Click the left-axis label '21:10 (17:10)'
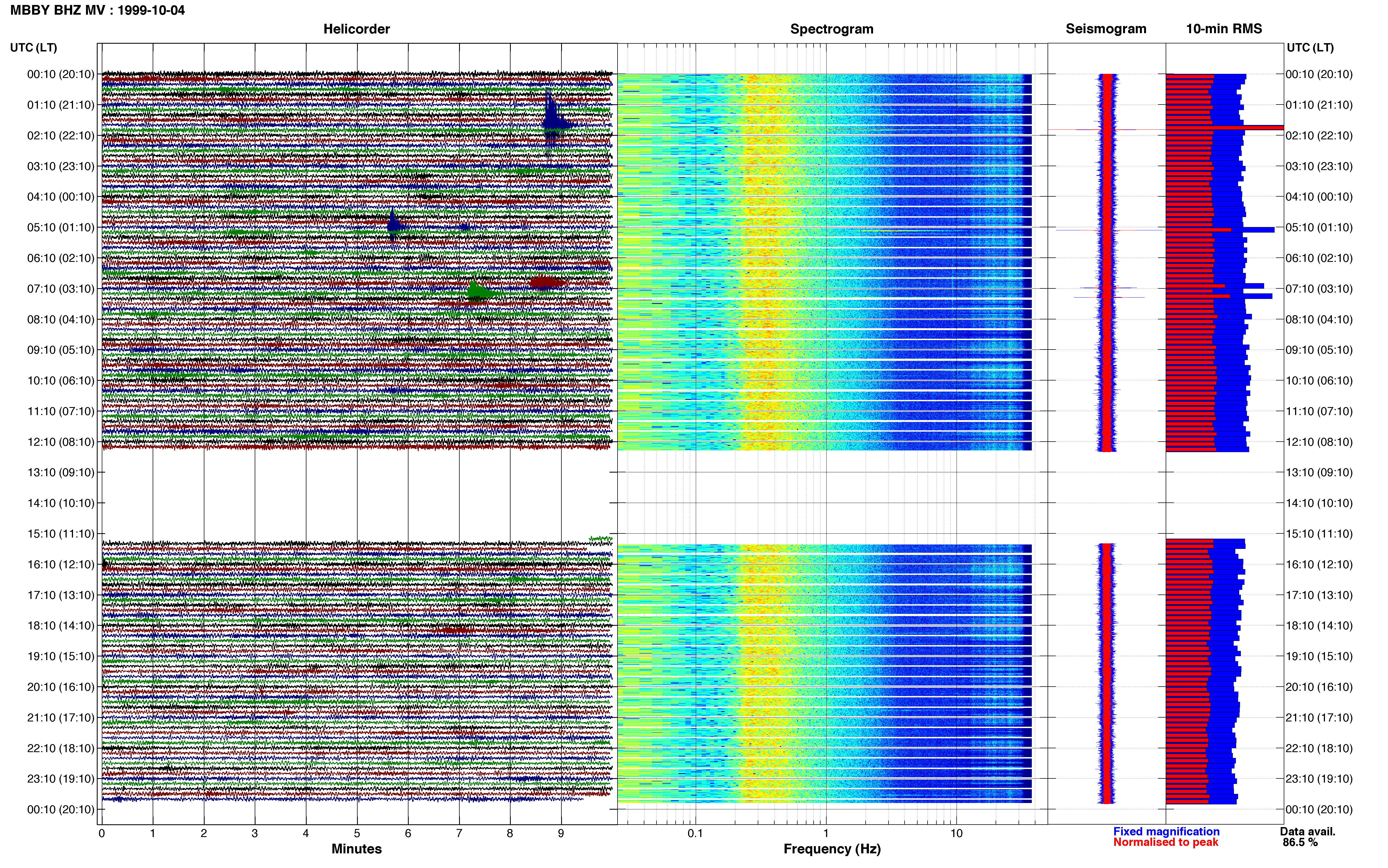Image resolution: width=1388 pixels, height=868 pixels. pos(61,718)
